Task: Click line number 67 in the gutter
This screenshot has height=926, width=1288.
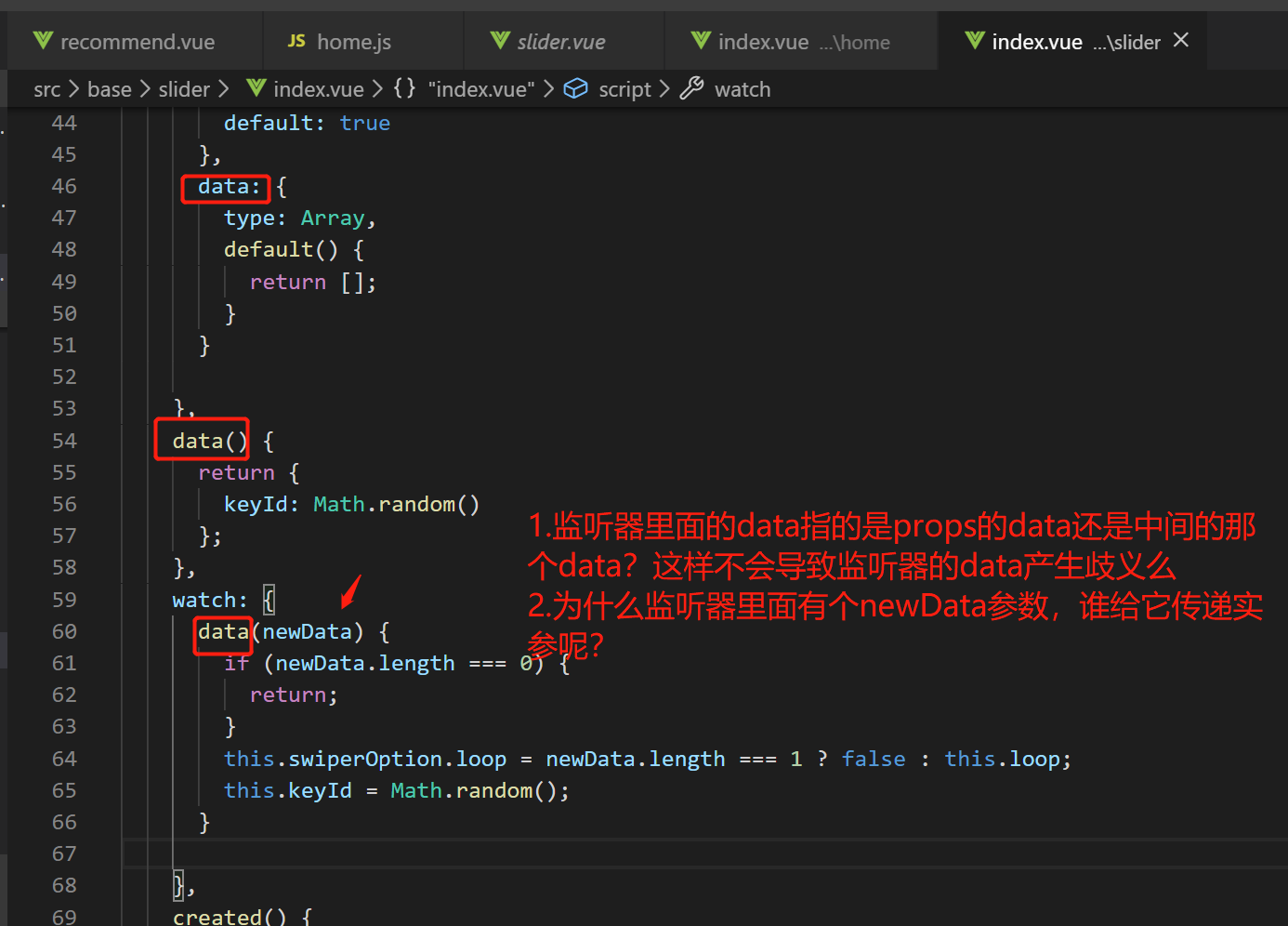Action: 64,853
